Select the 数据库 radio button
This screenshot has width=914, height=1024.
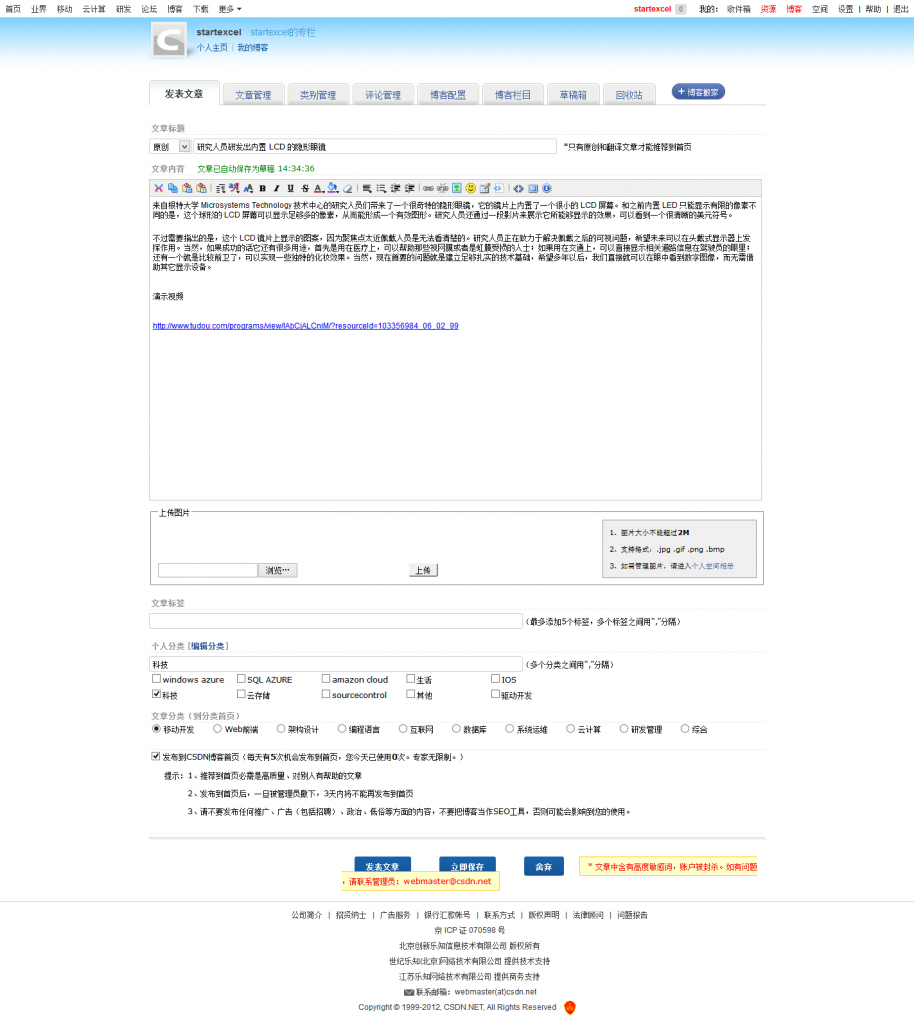point(456,729)
